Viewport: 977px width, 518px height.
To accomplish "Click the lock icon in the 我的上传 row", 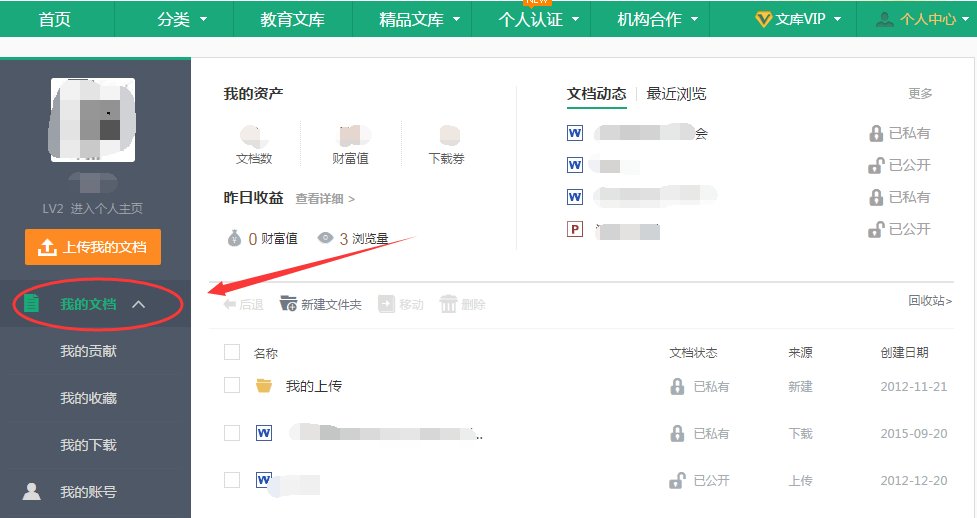I will [x=677, y=386].
